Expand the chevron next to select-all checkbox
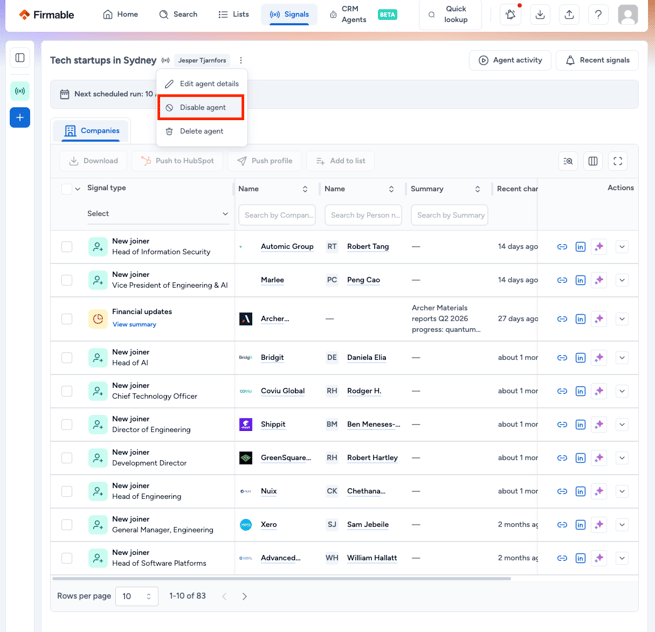 78,189
